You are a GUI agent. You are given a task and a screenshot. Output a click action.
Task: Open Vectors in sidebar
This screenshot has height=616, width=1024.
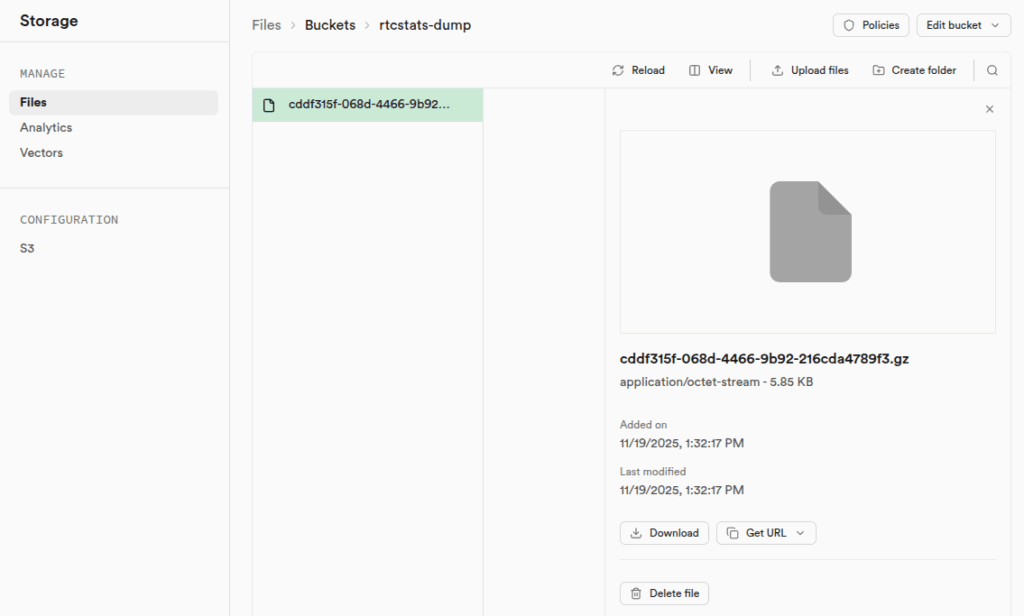pyautogui.click(x=41, y=153)
